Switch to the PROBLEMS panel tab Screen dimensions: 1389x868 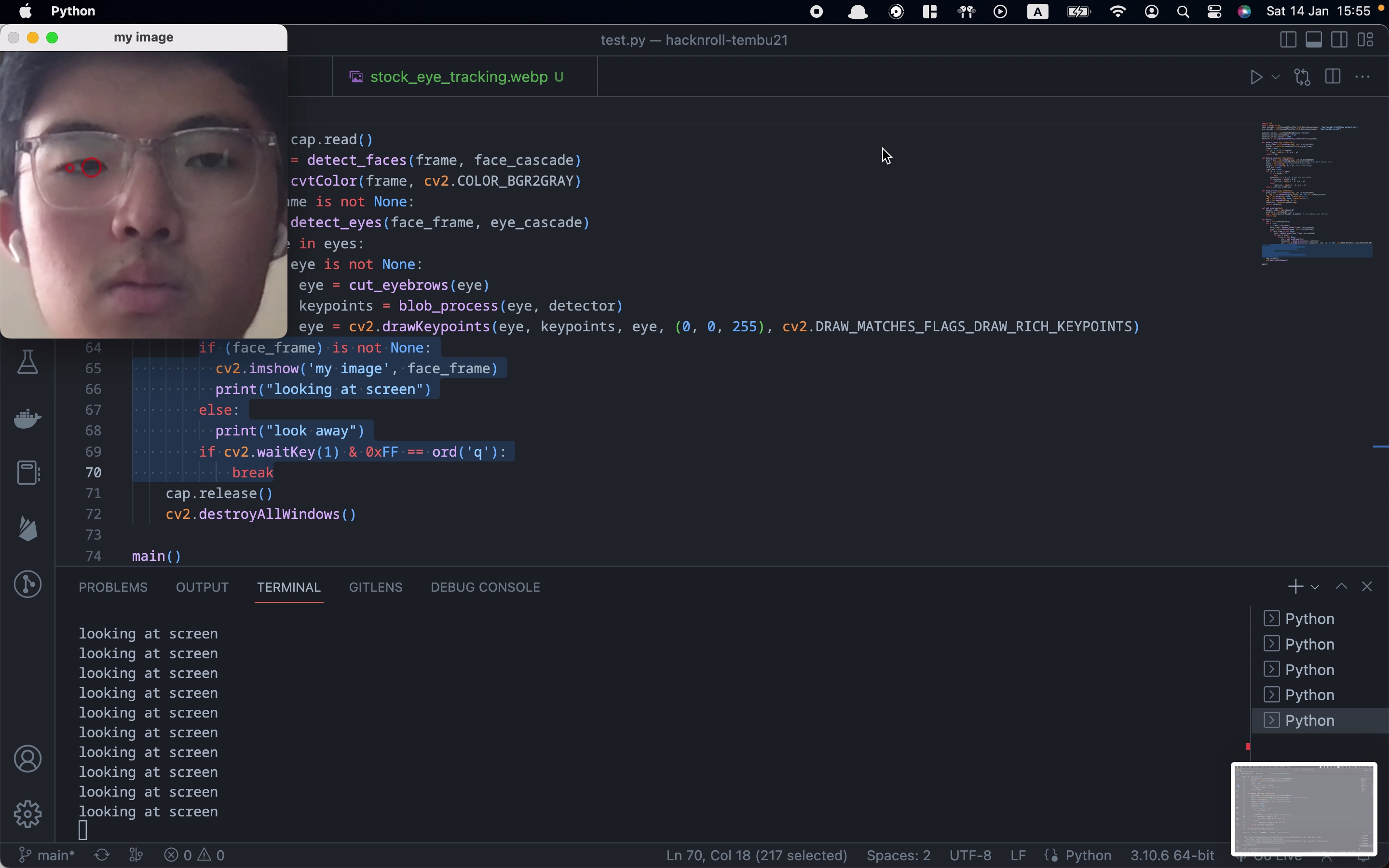pos(113,587)
